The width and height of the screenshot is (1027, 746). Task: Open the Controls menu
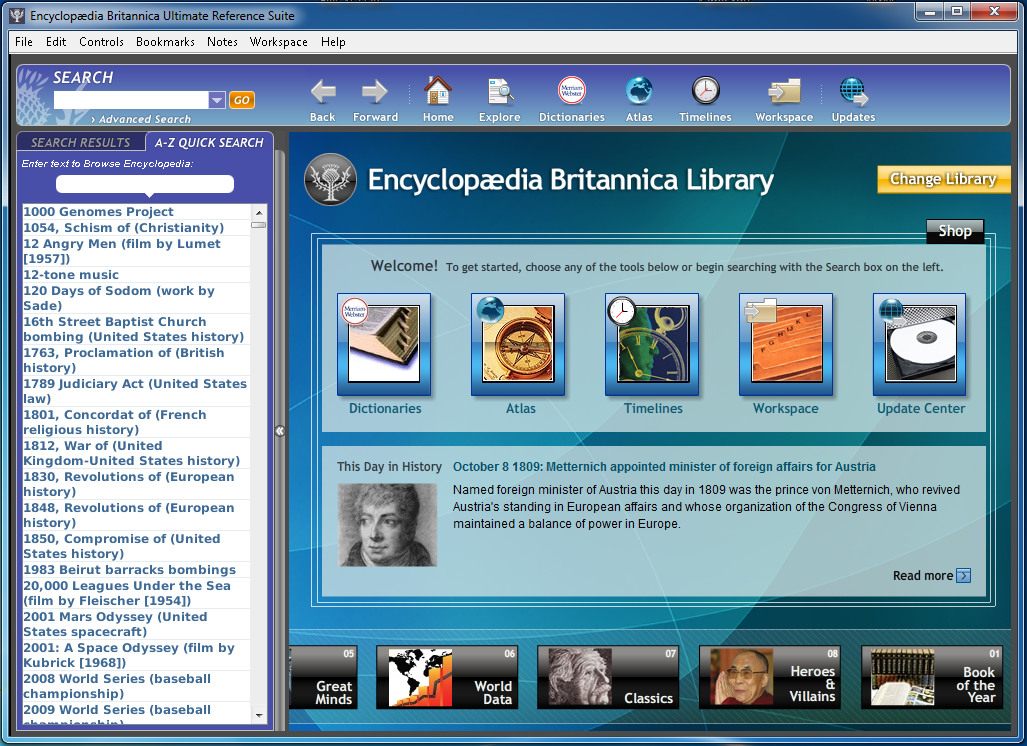(x=102, y=42)
